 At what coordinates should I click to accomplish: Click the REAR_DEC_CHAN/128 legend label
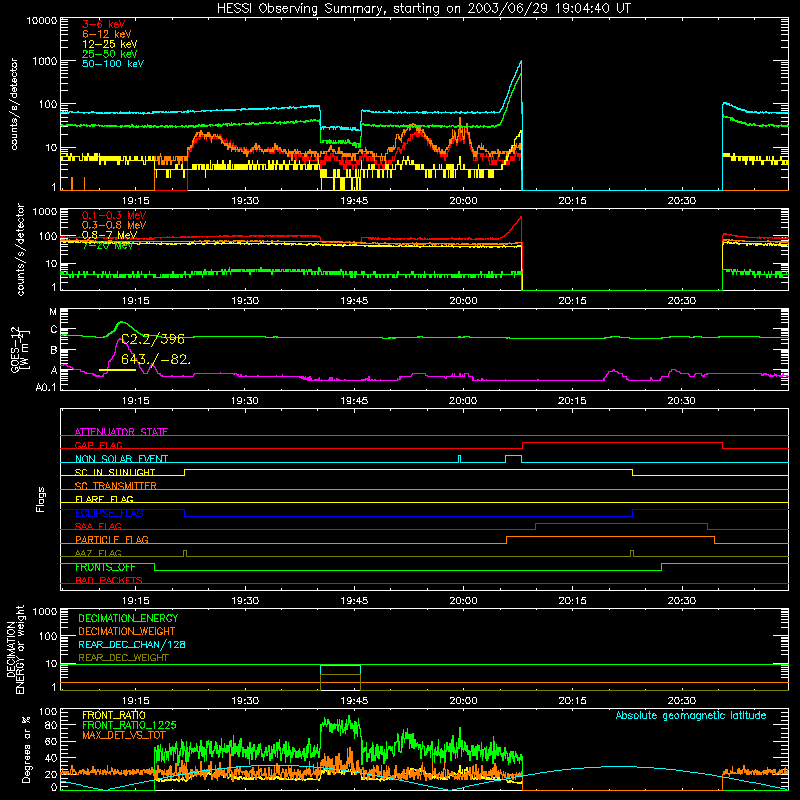coord(132,644)
